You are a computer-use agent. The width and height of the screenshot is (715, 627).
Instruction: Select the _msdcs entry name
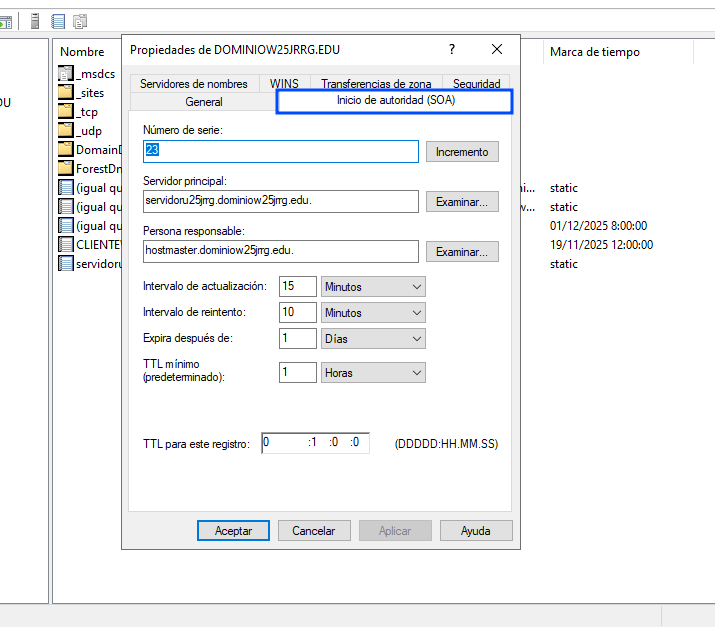(96, 74)
